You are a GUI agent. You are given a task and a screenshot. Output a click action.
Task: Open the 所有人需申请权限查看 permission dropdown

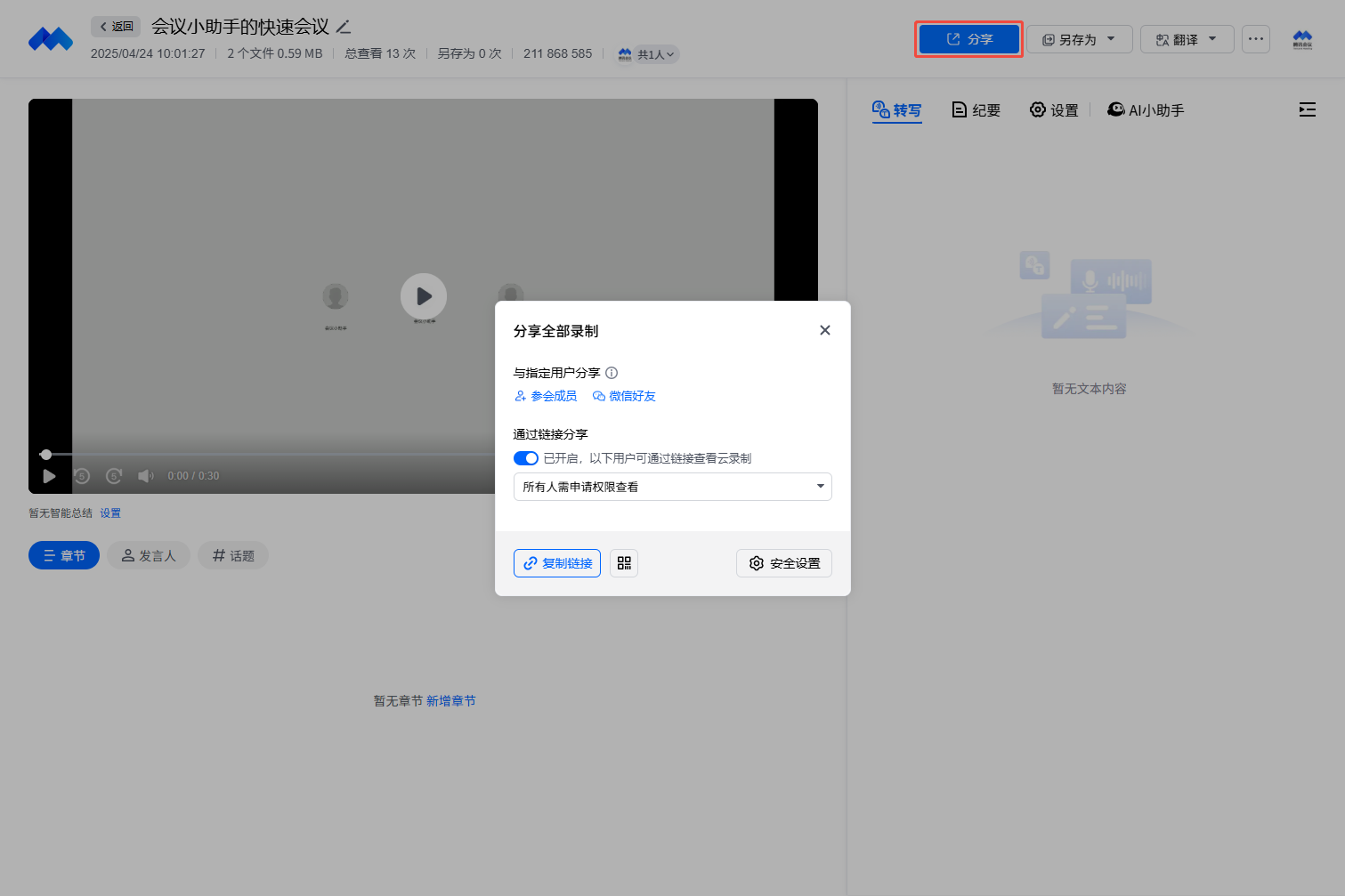[x=673, y=487]
